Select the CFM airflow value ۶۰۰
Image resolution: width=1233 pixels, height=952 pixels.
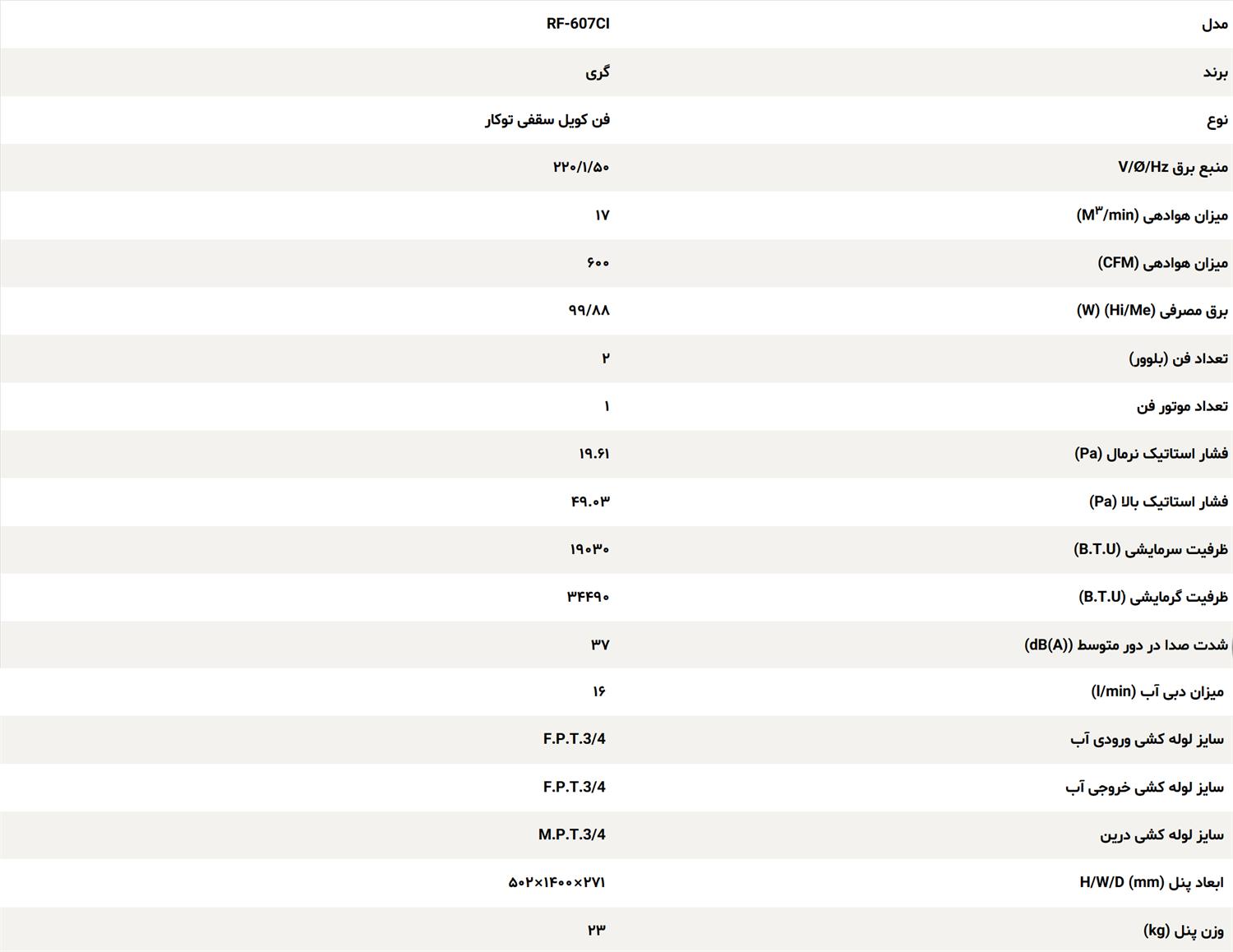coord(598,263)
